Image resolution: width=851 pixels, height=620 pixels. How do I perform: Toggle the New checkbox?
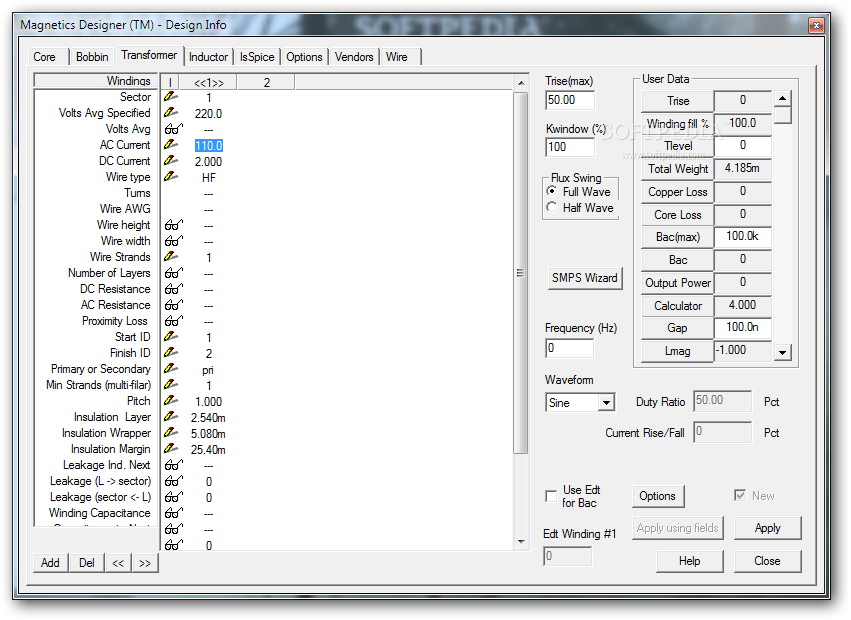[740, 495]
